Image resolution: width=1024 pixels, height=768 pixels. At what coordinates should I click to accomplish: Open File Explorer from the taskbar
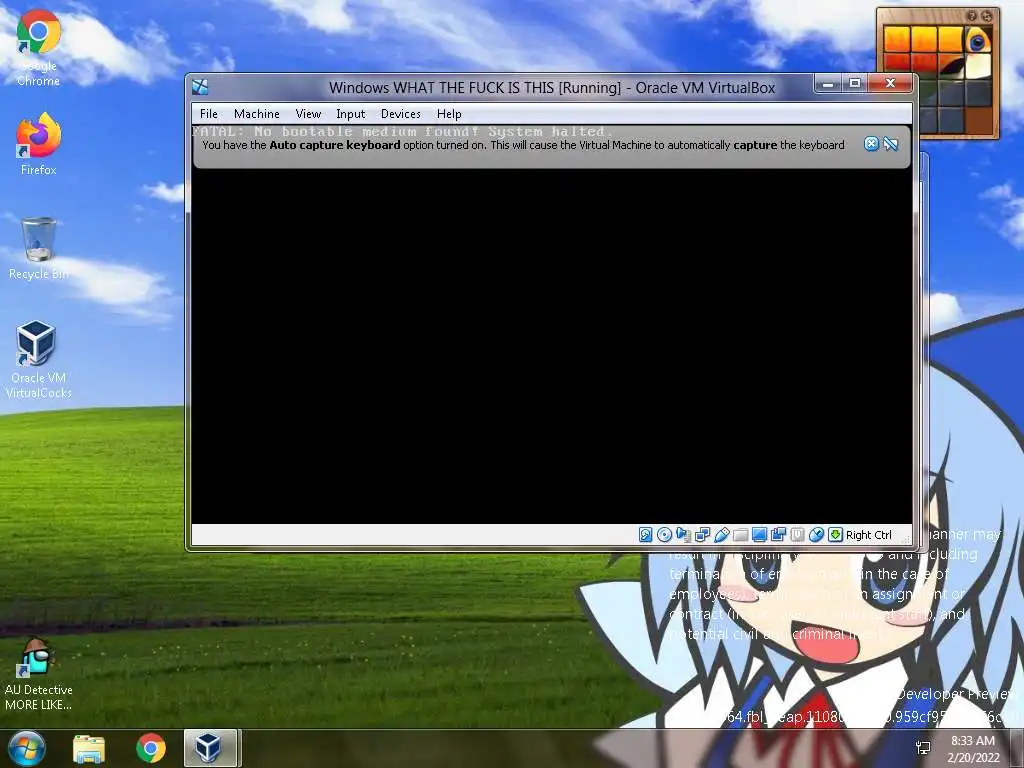pos(89,748)
